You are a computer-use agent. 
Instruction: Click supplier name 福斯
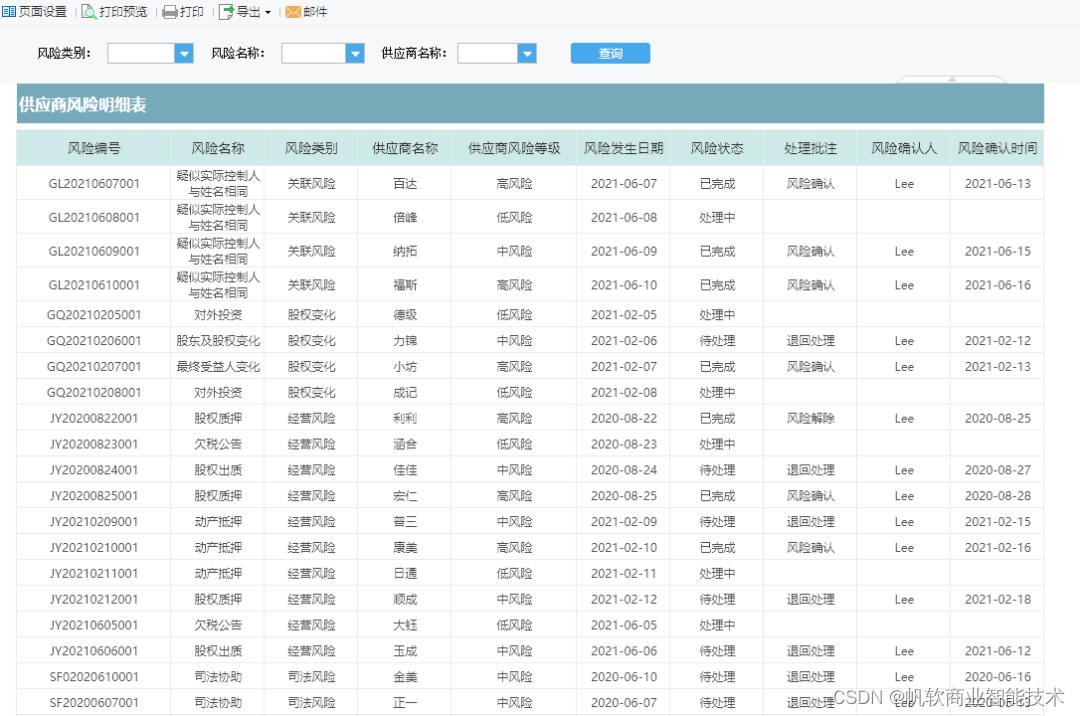click(405, 285)
